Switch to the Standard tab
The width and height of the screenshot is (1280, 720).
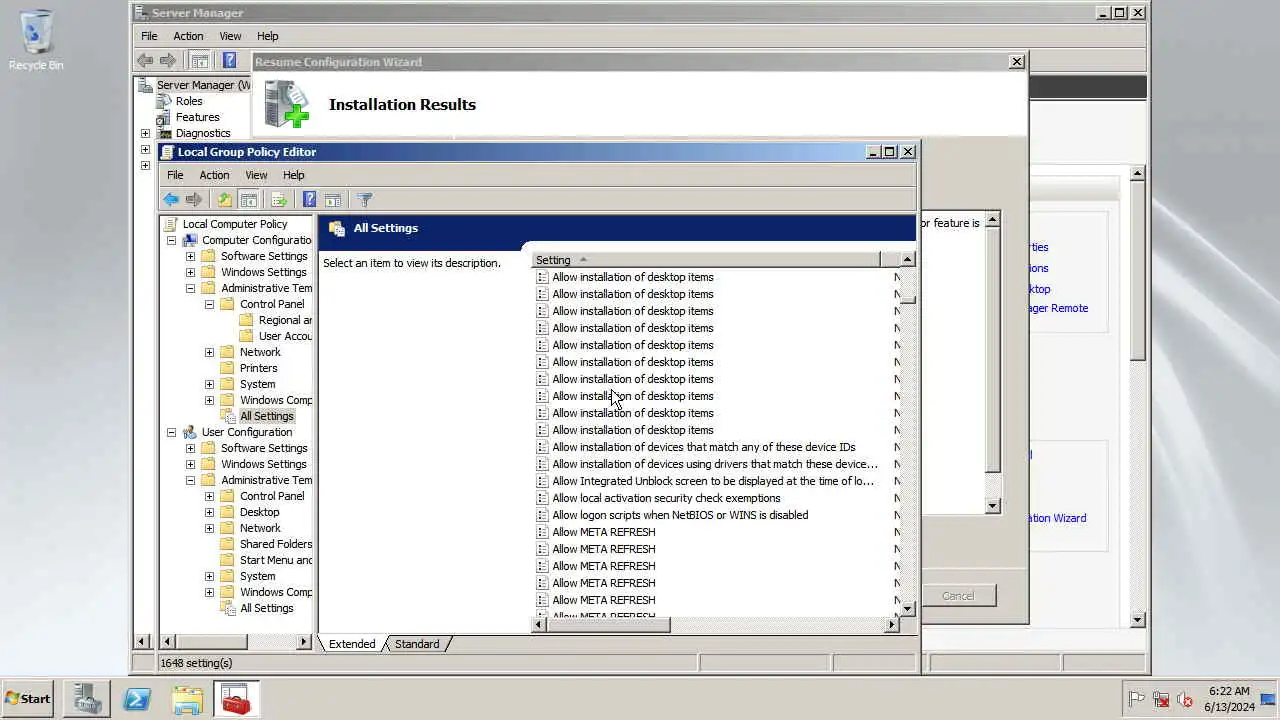[x=417, y=644]
